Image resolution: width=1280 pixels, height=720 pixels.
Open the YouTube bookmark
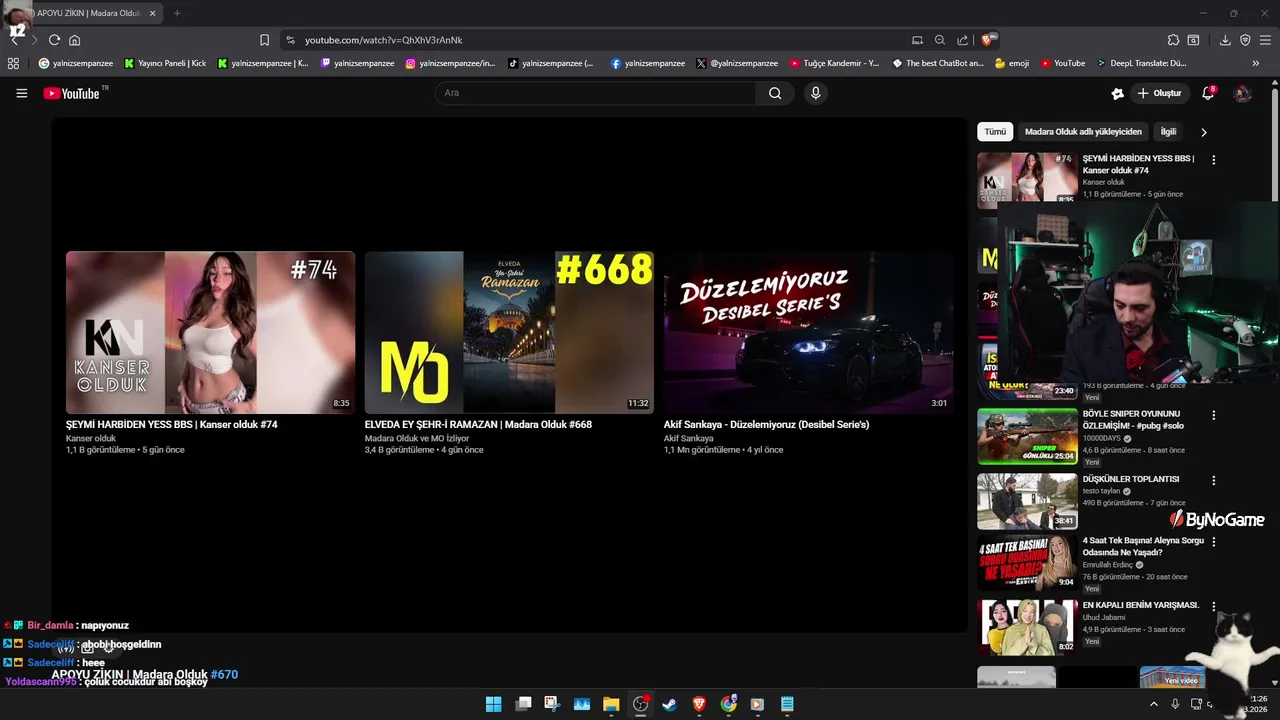[x=1062, y=63]
